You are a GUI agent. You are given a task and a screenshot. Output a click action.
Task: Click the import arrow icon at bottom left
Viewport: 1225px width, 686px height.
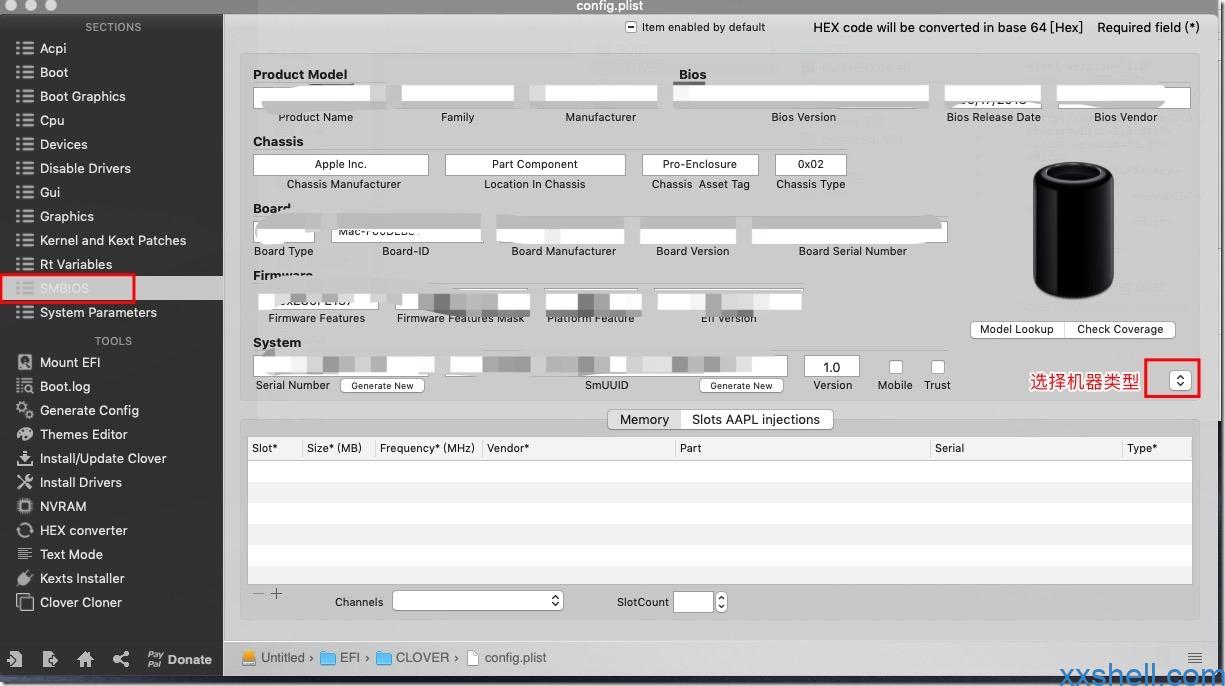[15, 659]
